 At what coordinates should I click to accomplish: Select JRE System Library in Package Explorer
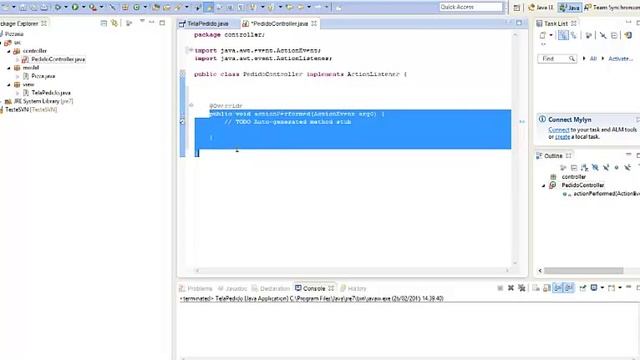click(43, 101)
